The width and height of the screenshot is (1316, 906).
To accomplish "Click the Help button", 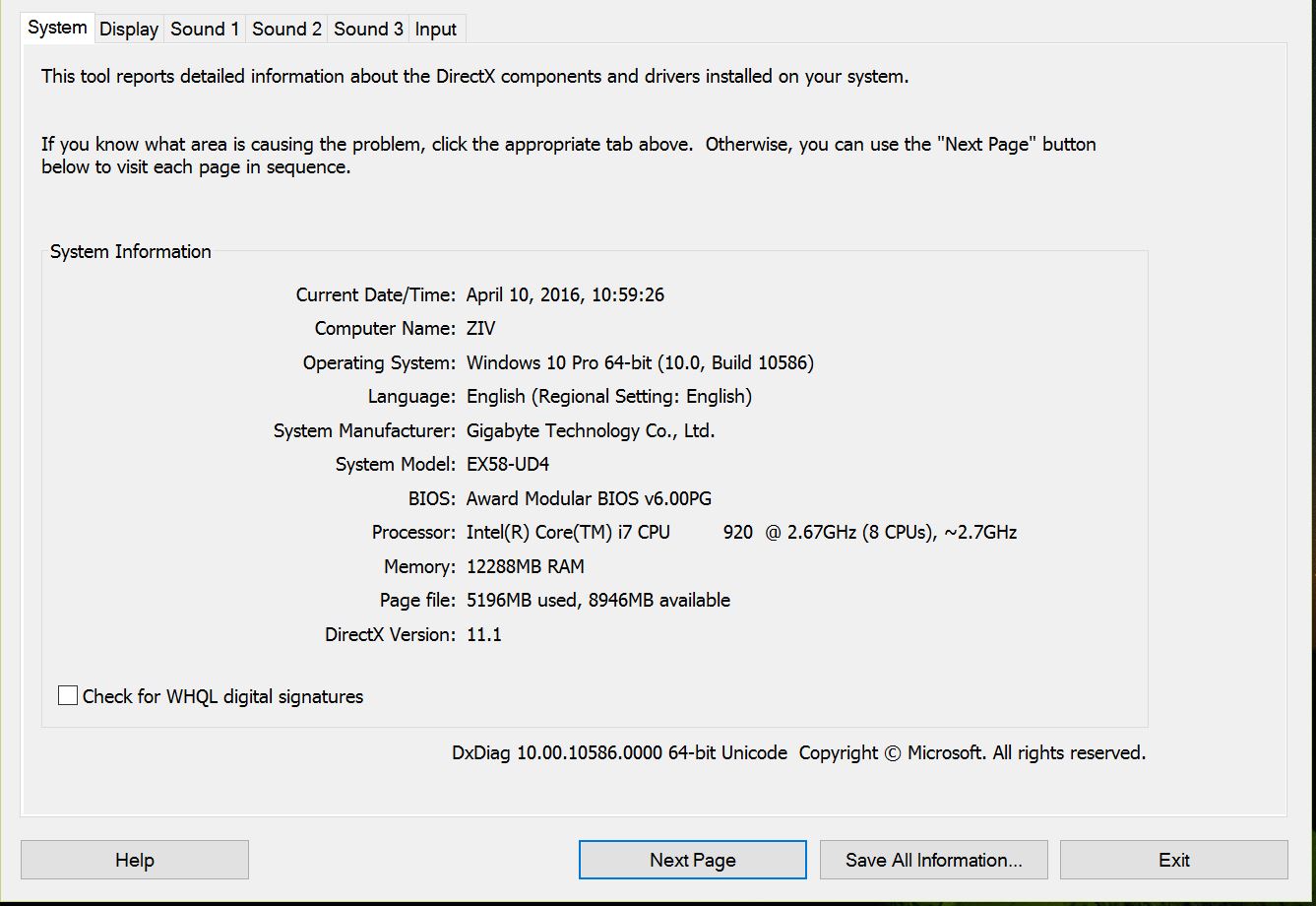I will coord(135,860).
